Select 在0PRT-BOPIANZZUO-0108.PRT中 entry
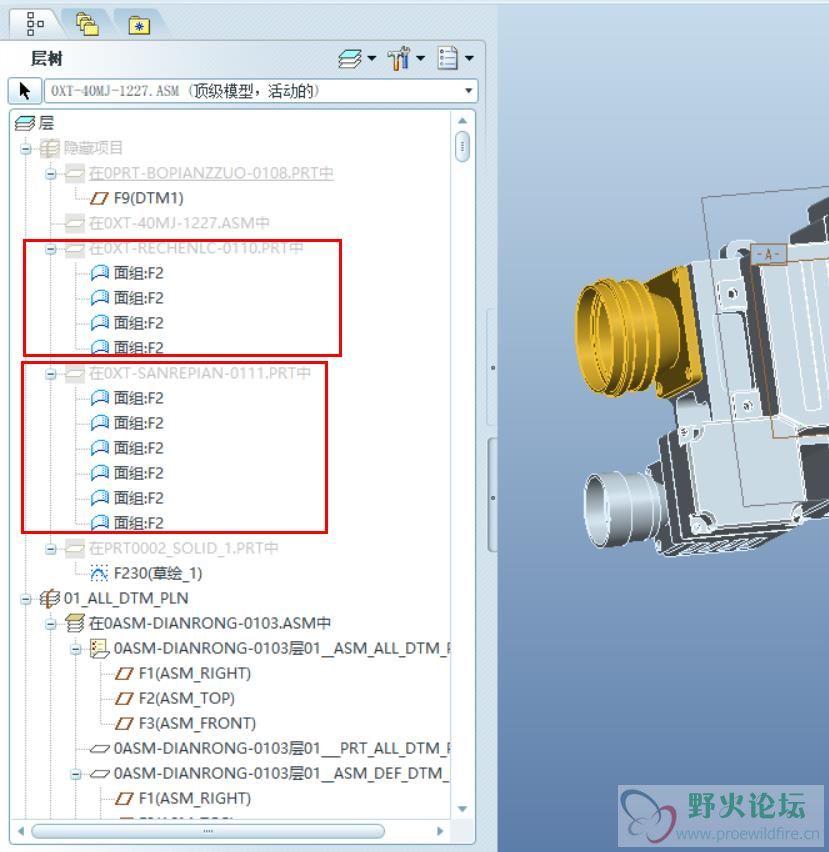Image resolution: width=829 pixels, height=852 pixels. click(x=211, y=173)
